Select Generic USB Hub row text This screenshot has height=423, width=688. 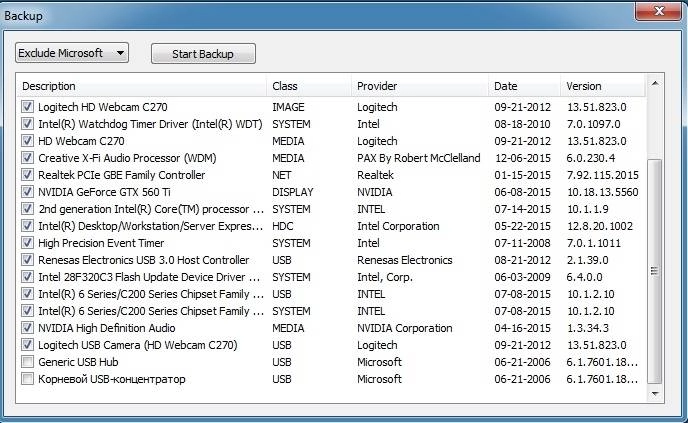click(78, 362)
